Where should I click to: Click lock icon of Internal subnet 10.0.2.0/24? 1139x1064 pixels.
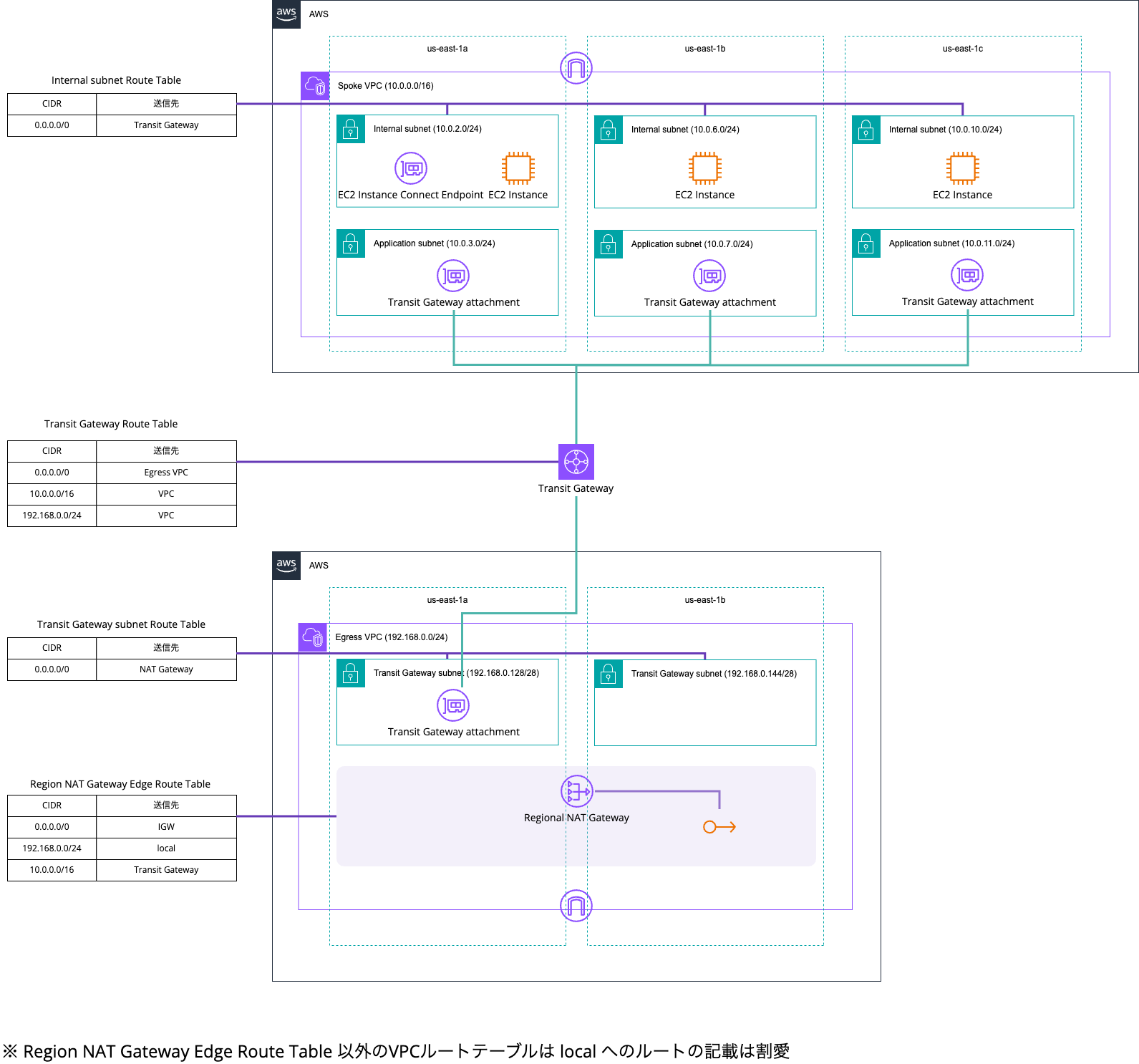tap(351, 129)
